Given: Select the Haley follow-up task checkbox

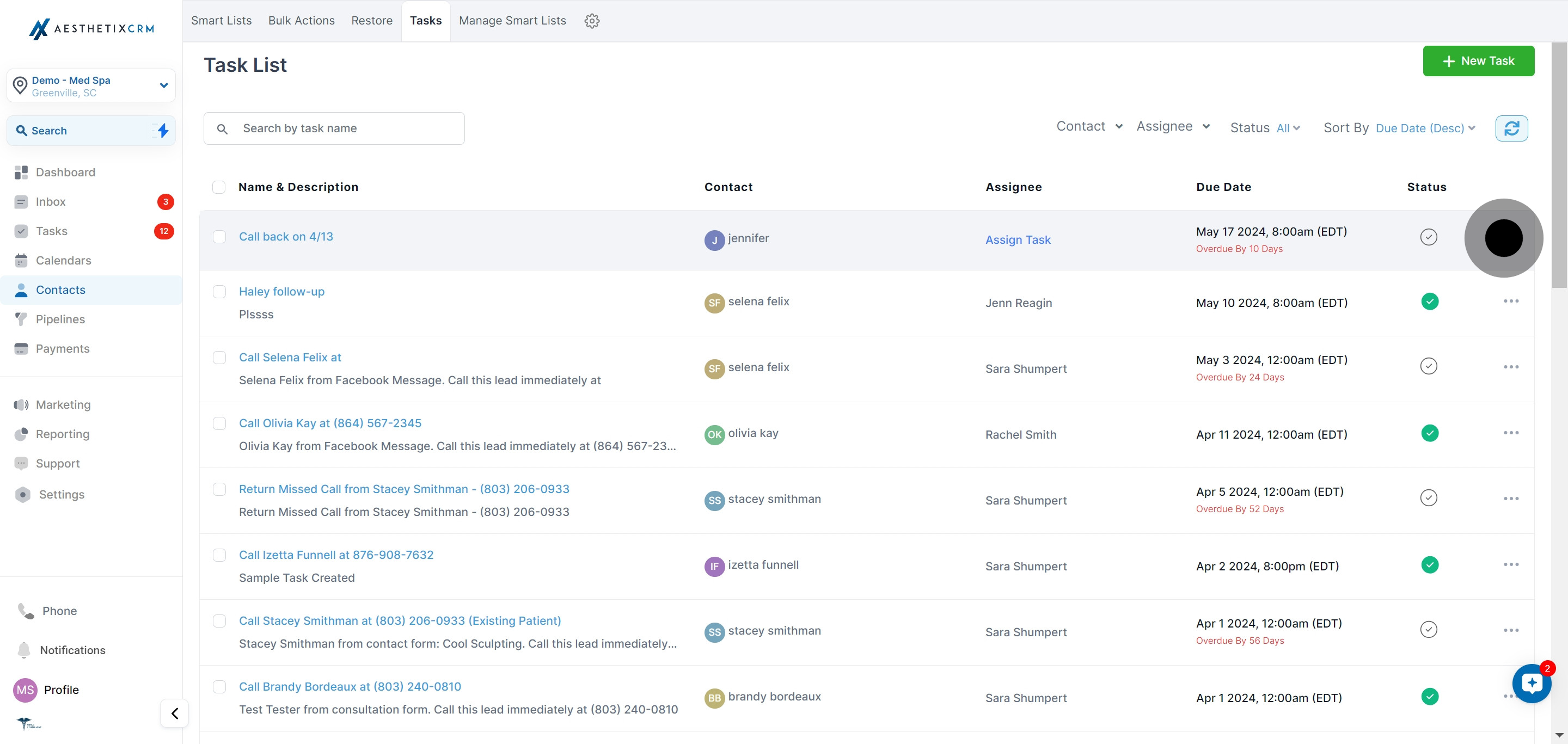Looking at the screenshot, I should [x=219, y=291].
